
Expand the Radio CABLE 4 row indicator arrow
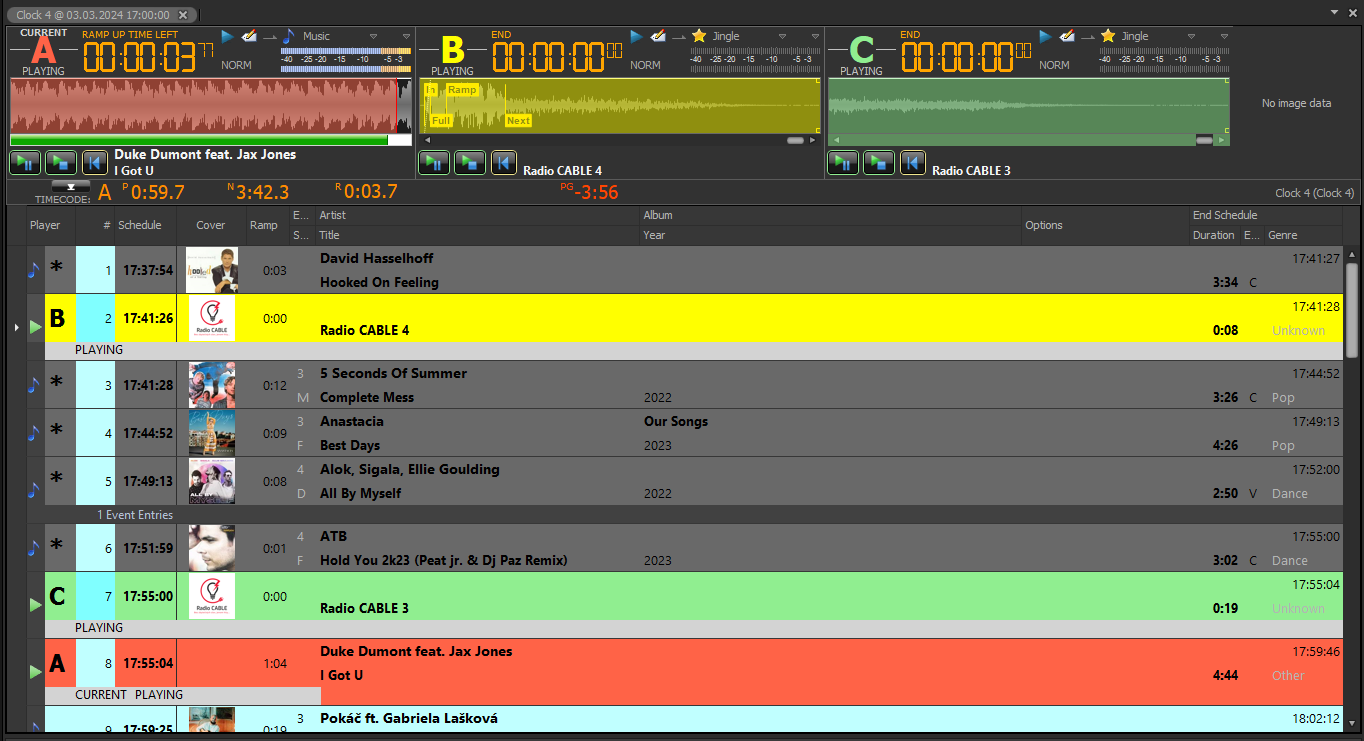[x=16, y=327]
